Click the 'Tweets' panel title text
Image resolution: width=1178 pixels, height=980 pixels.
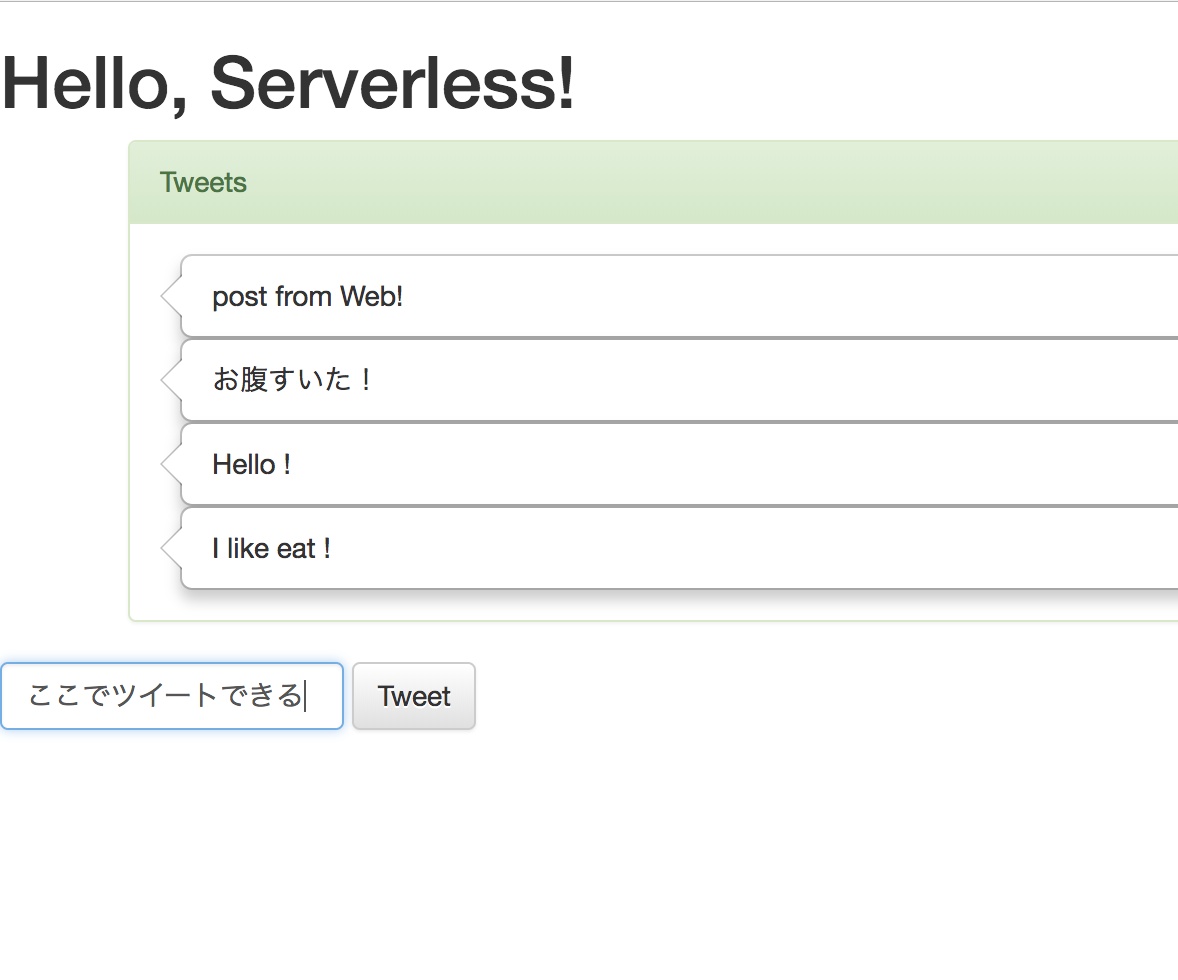pyautogui.click(x=203, y=183)
